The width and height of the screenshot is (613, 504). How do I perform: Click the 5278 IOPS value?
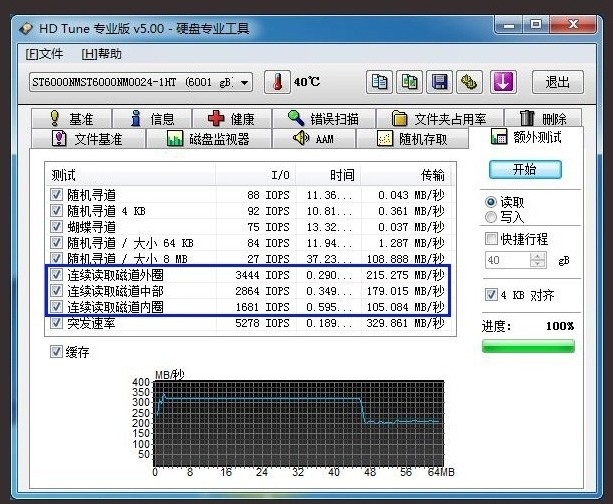click(262, 323)
